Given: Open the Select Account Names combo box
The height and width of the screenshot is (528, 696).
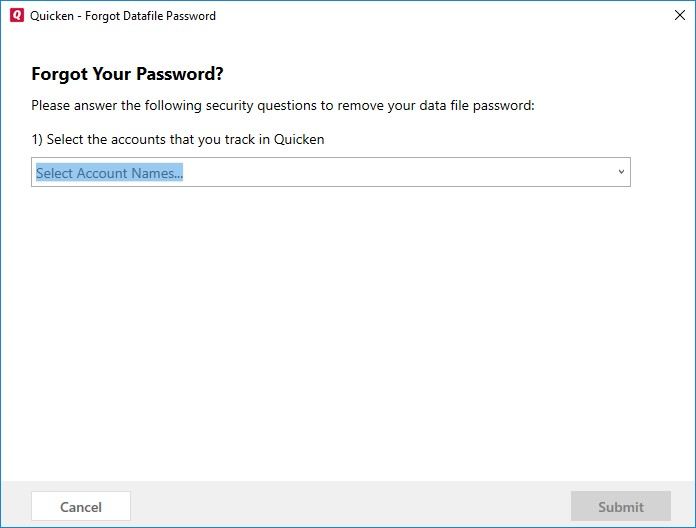Looking at the screenshot, I should click(330, 172).
